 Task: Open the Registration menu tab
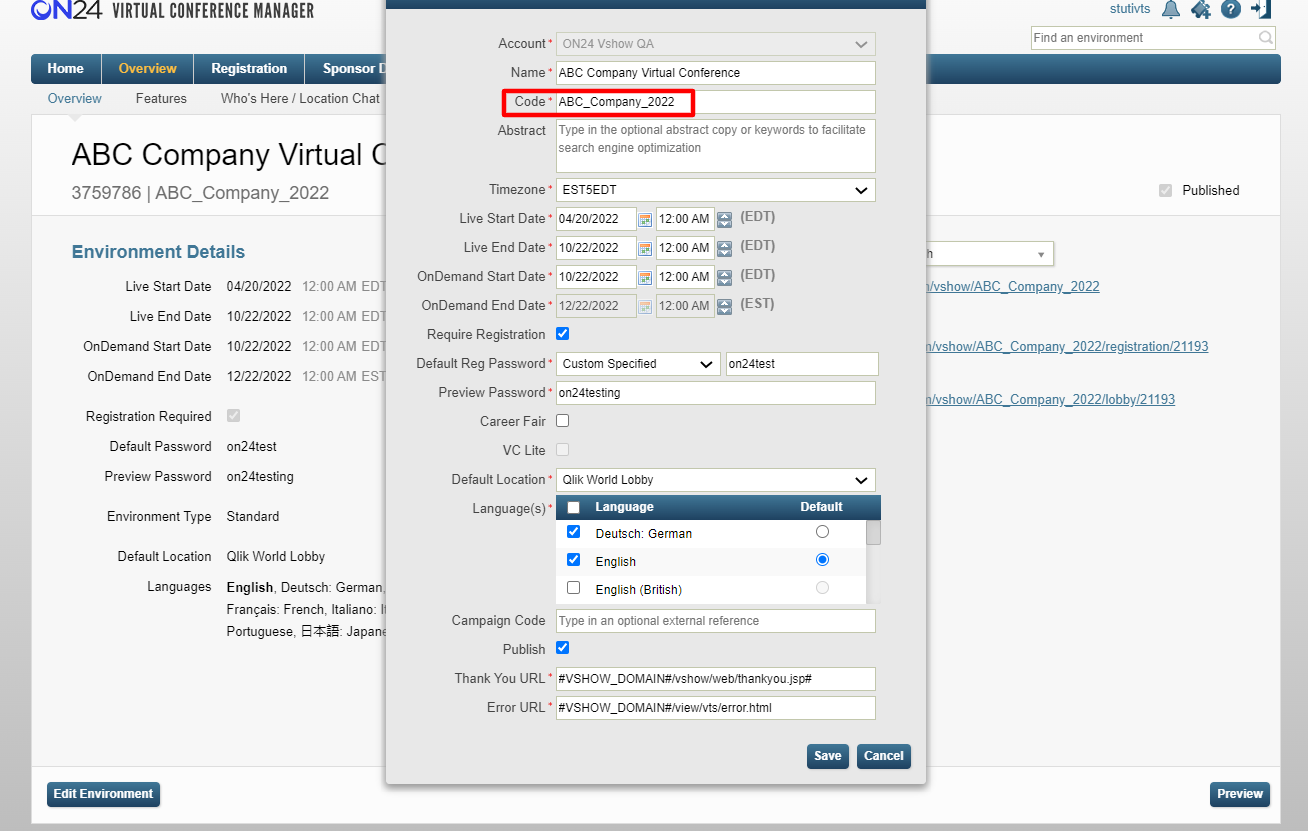(x=249, y=69)
